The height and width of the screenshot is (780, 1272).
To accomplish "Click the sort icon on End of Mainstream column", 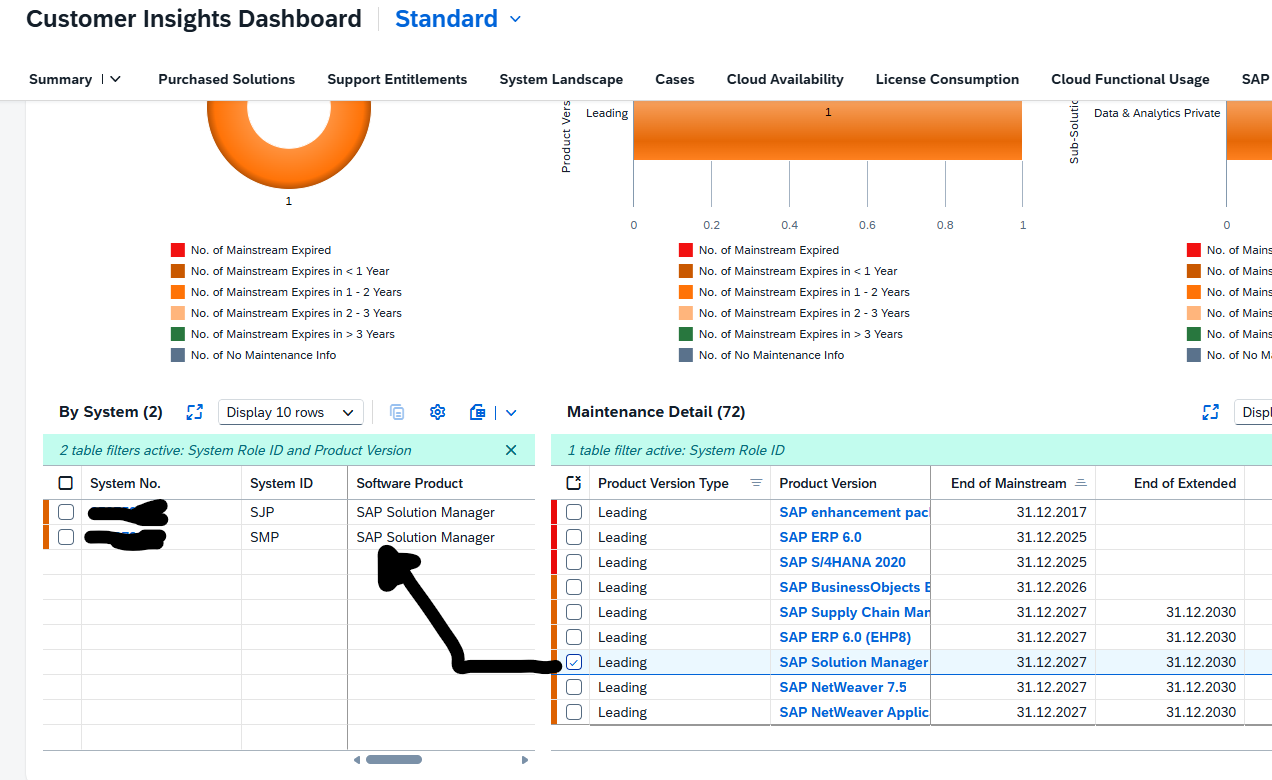I will [x=1080, y=483].
